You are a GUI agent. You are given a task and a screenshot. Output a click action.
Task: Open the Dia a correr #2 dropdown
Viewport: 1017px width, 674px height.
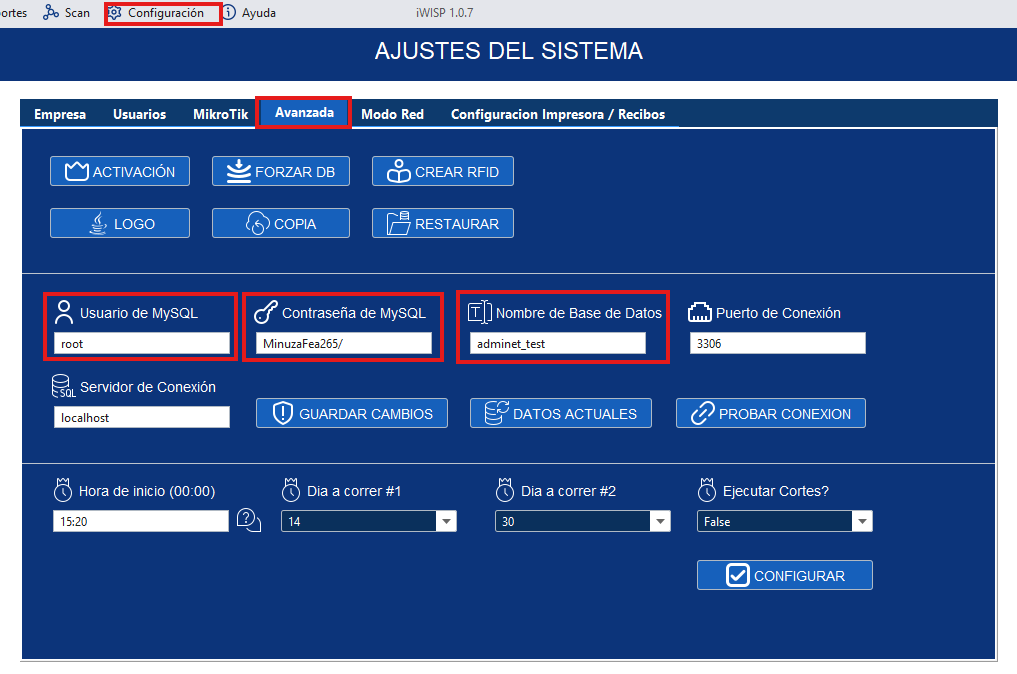(659, 522)
